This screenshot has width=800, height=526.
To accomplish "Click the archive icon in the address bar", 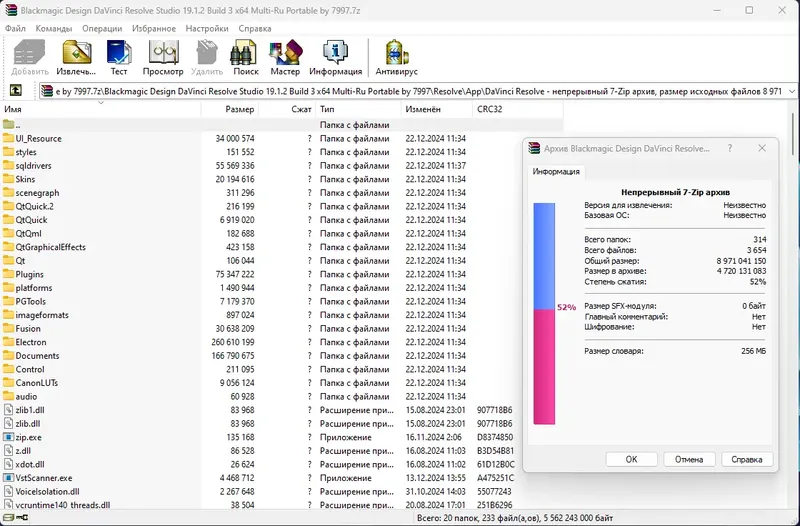I will point(47,91).
